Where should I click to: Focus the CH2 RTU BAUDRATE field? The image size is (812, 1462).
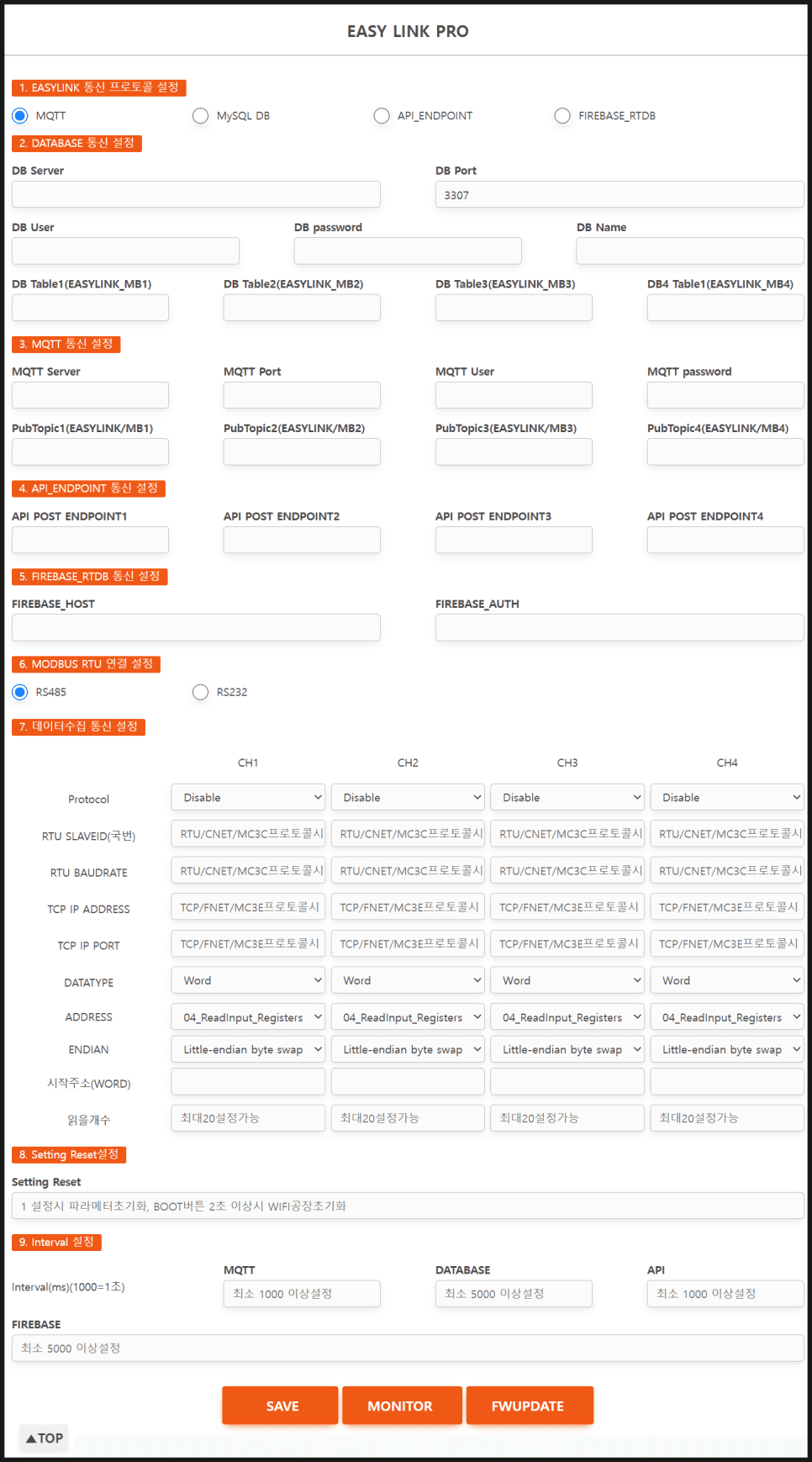click(408, 870)
